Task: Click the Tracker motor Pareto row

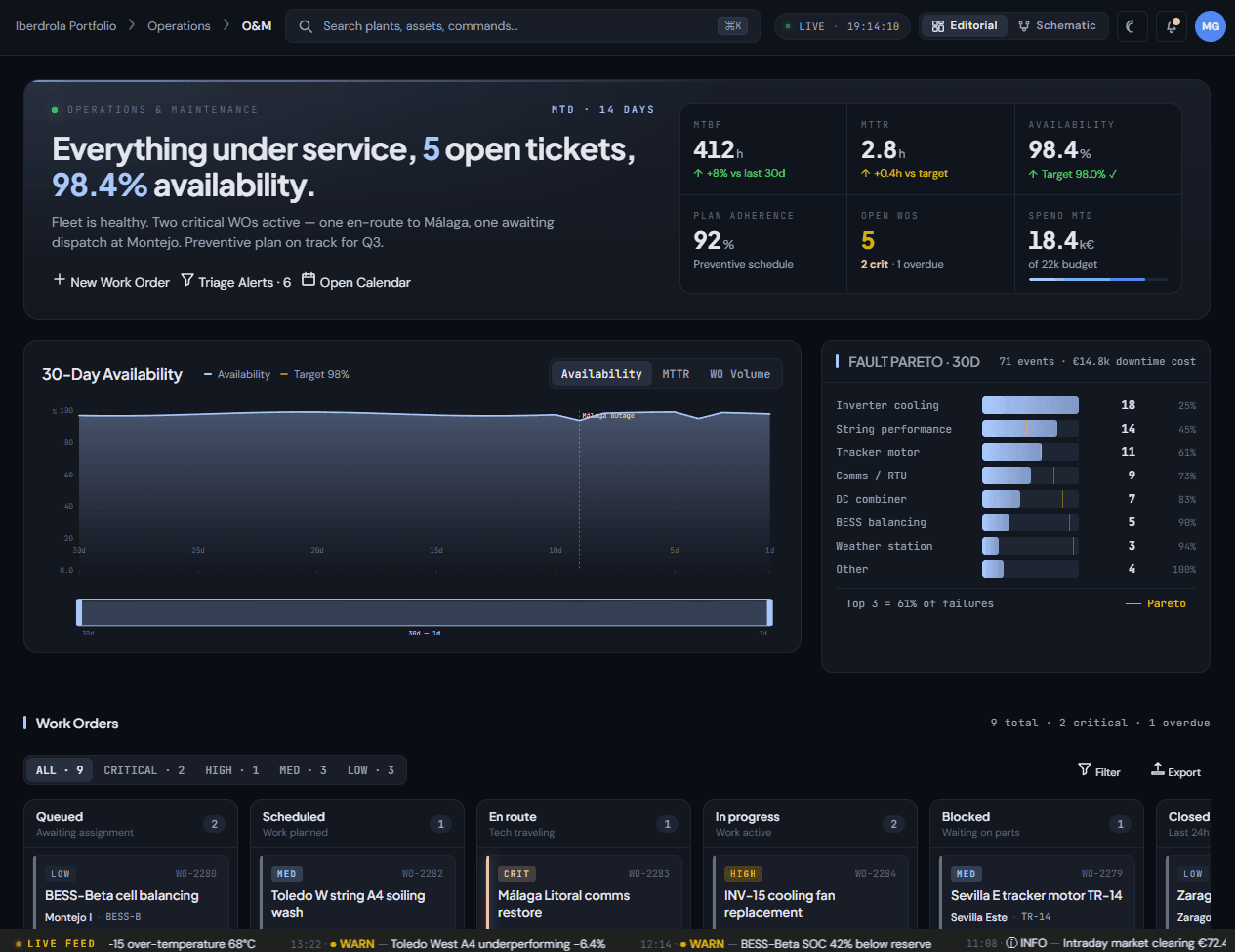Action: coord(1015,452)
